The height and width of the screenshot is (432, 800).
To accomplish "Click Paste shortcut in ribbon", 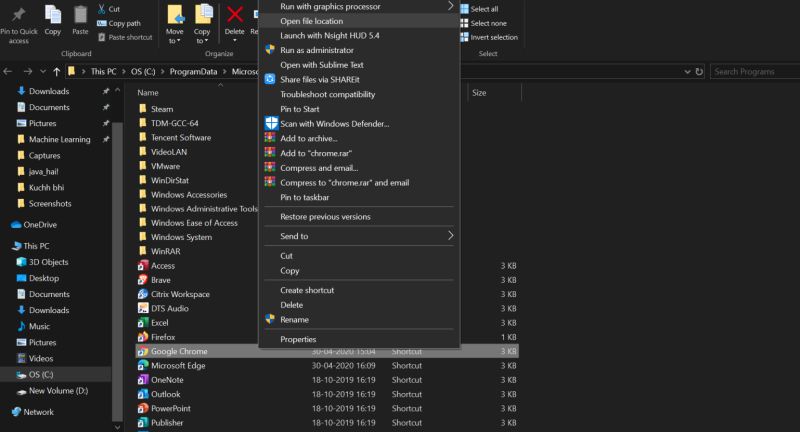I will (x=124, y=37).
